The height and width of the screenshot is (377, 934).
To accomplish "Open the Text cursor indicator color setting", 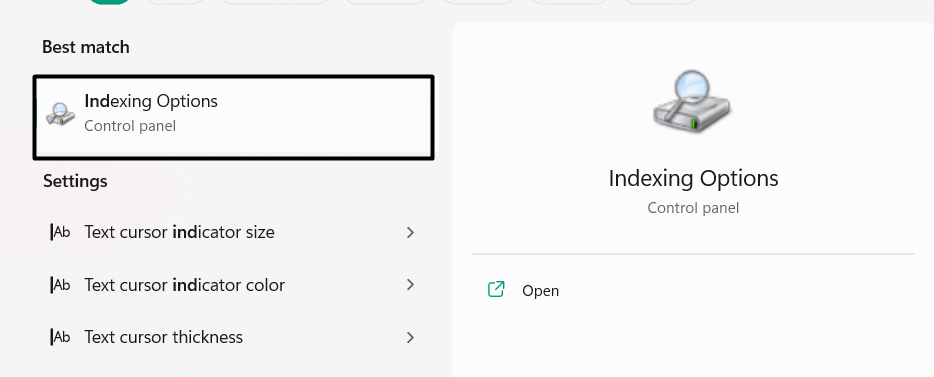I will [234, 285].
